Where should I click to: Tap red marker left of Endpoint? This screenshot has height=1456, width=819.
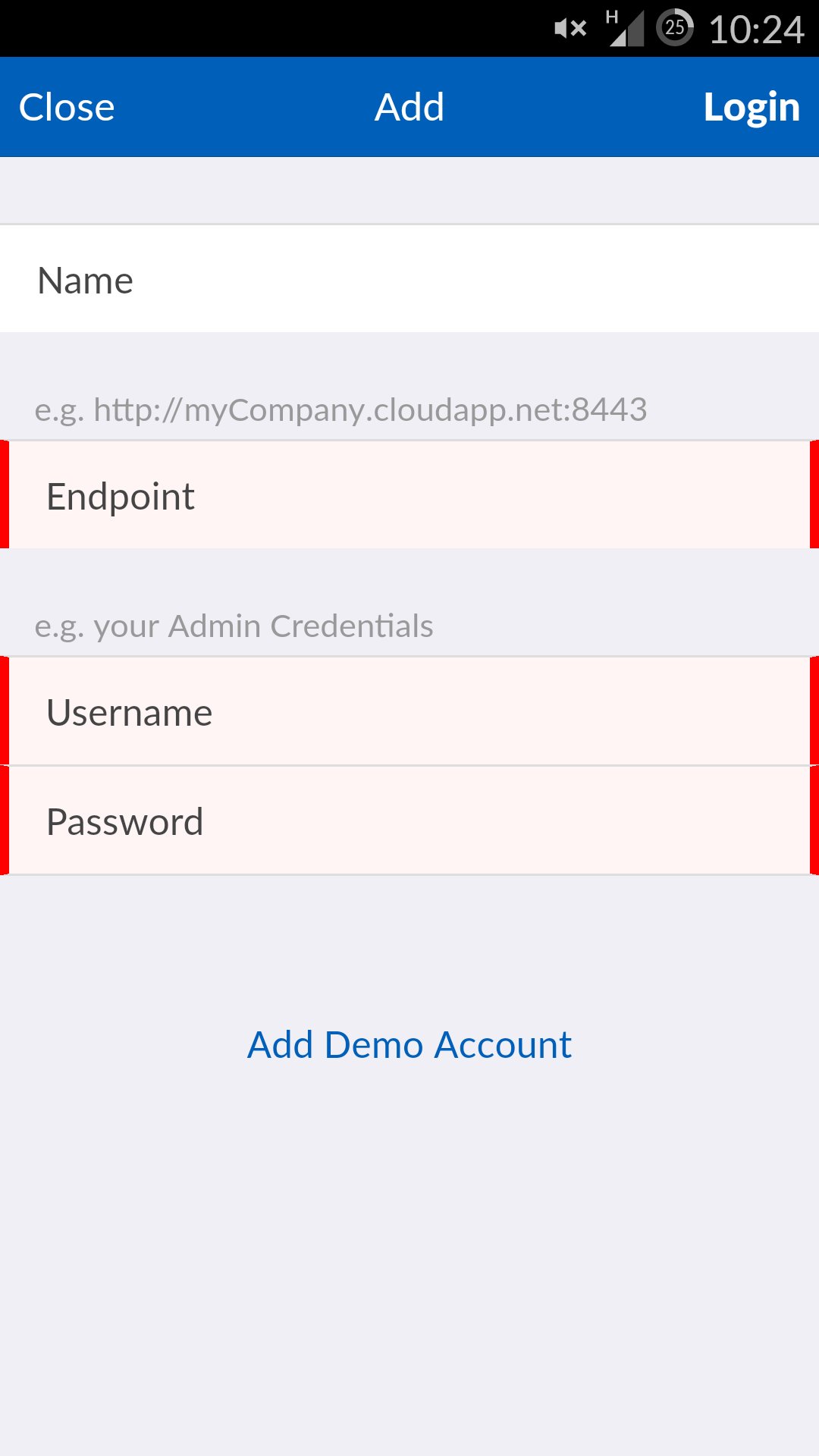coord(5,494)
